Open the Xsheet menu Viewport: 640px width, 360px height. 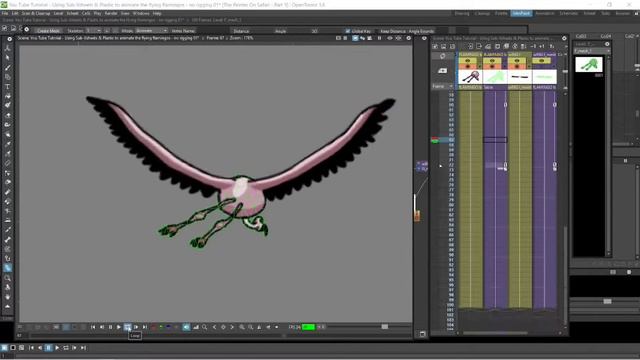(x=73, y=13)
